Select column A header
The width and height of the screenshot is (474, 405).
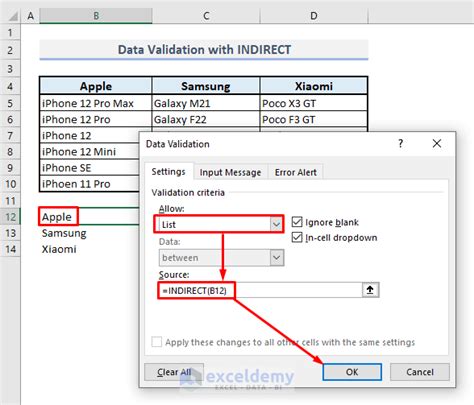(x=30, y=16)
